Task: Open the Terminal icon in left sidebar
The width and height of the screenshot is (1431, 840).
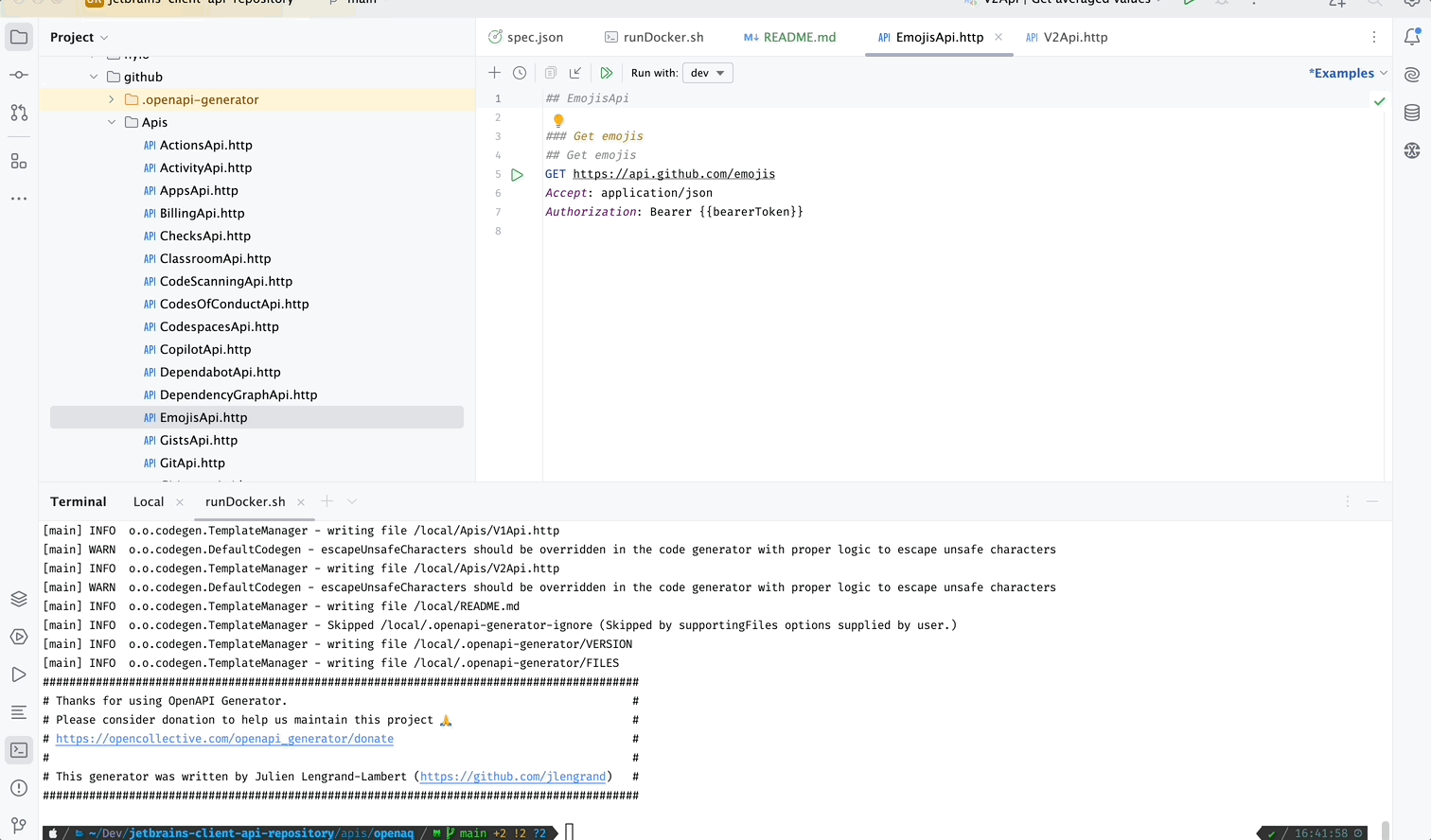Action: [x=19, y=749]
